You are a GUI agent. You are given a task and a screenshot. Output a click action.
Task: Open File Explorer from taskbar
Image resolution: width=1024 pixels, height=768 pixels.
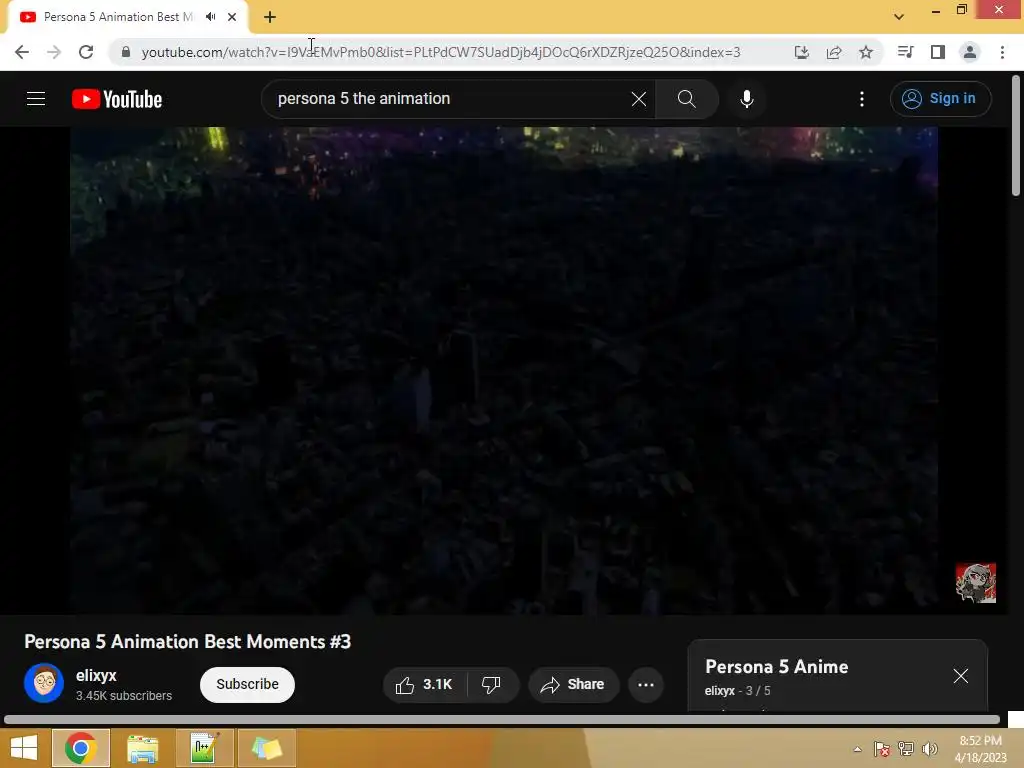[x=142, y=748]
